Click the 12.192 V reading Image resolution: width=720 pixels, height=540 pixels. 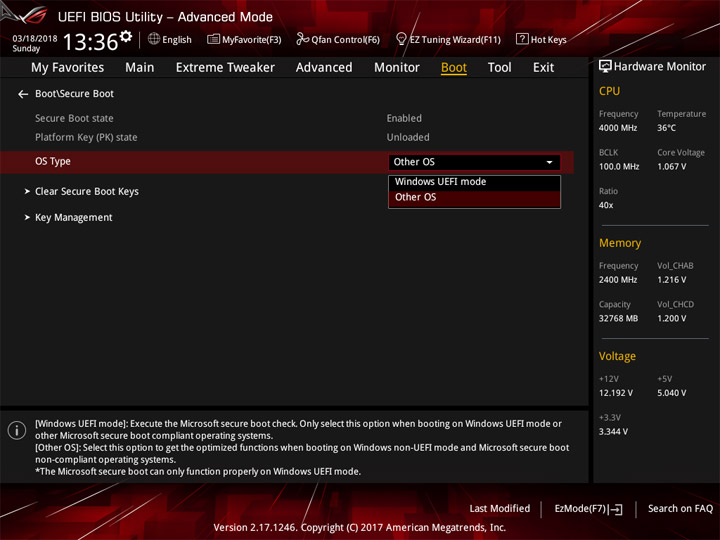[616, 393]
